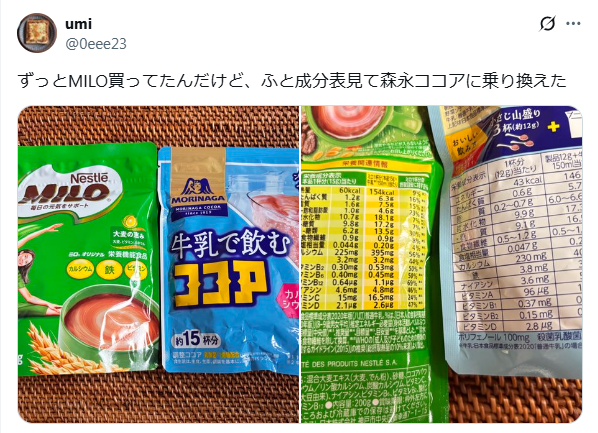Click the yellow 鉄 badge on MILO pack
598x433 pixels.
coord(109,270)
